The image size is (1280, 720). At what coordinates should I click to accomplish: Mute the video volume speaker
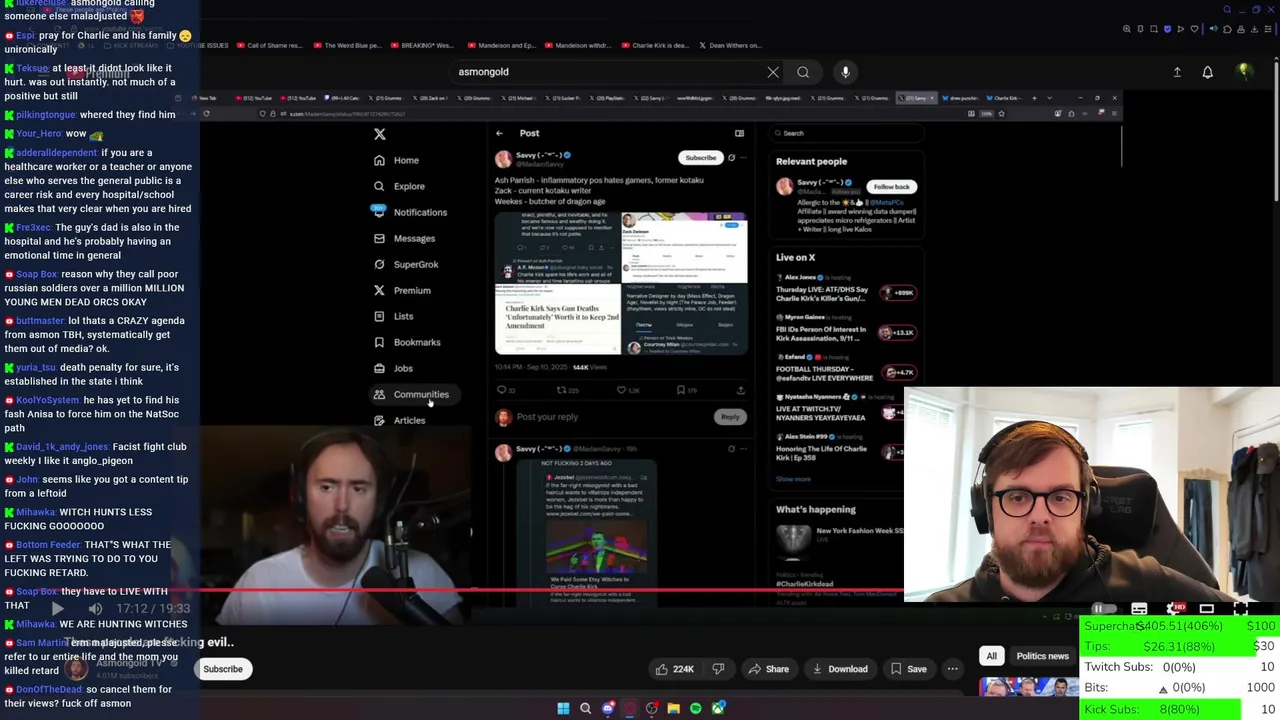pos(95,608)
